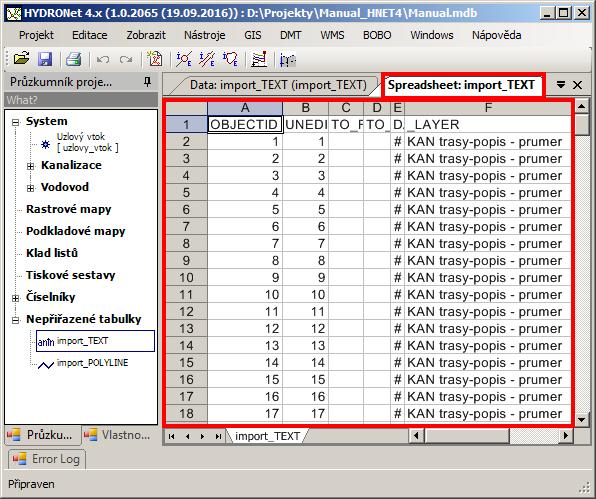Open the Editace menu
Viewport: 596px width, 499px height.
tap(90, 35)
